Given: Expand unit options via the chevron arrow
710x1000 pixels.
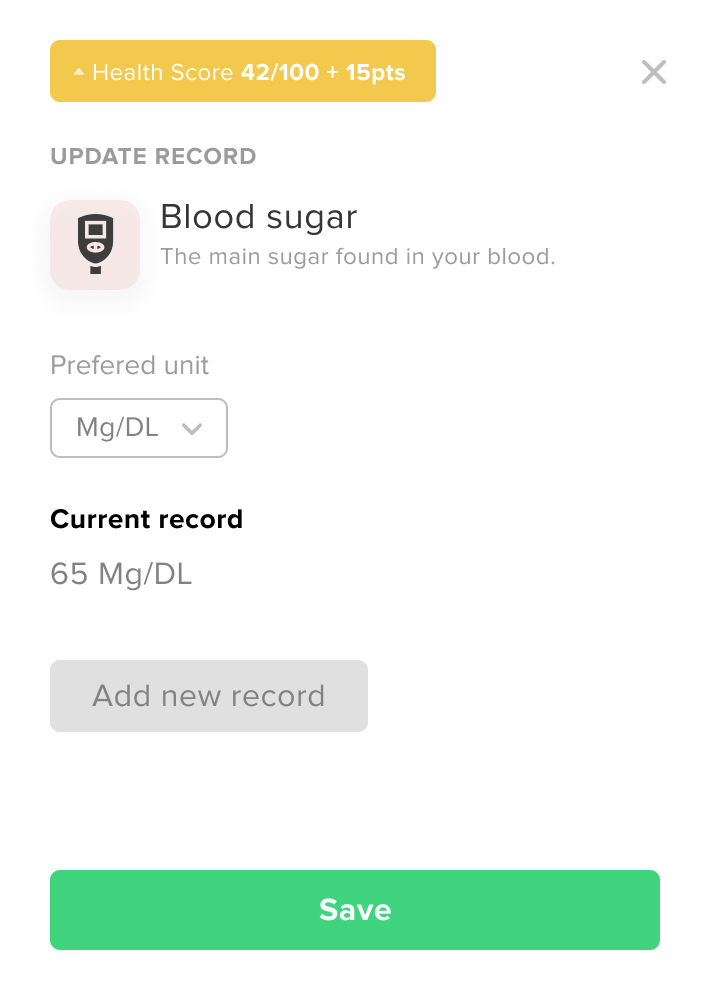Looking at the screenshot, I should coord(192,429).
